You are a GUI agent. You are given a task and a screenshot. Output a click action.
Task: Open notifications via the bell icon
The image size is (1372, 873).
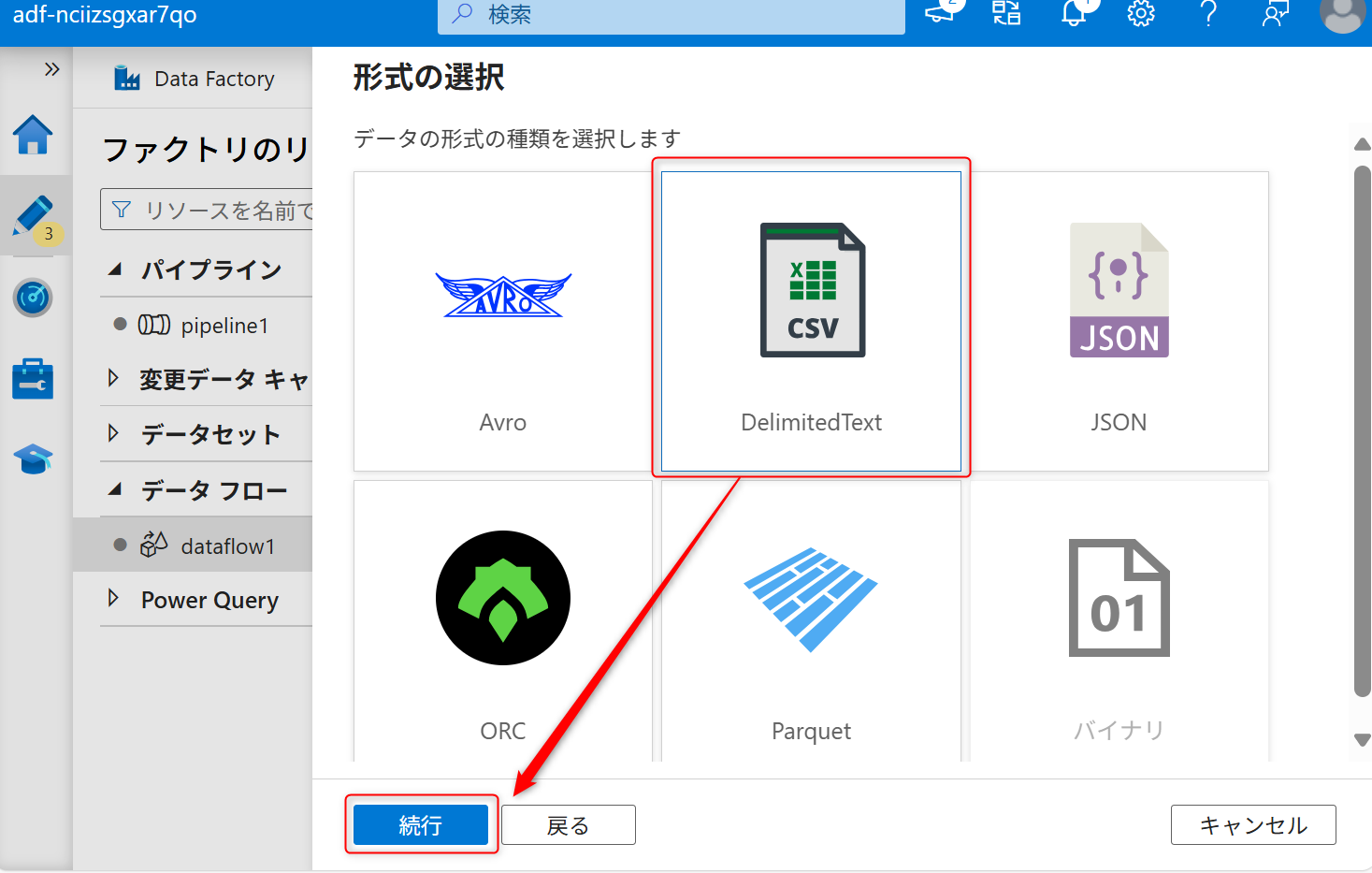click(1074, 14)
